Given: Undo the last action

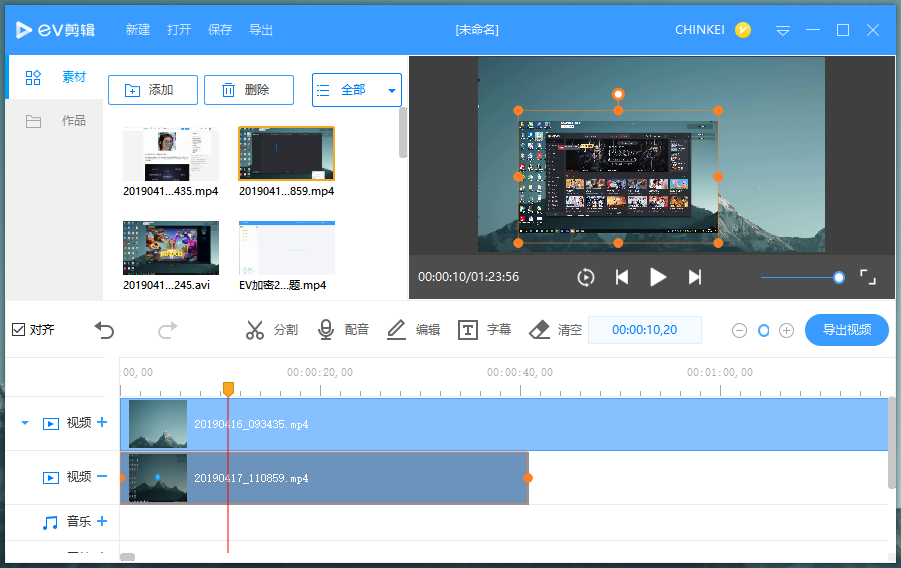Looking at the screenshot, I should tap(104, 330).
